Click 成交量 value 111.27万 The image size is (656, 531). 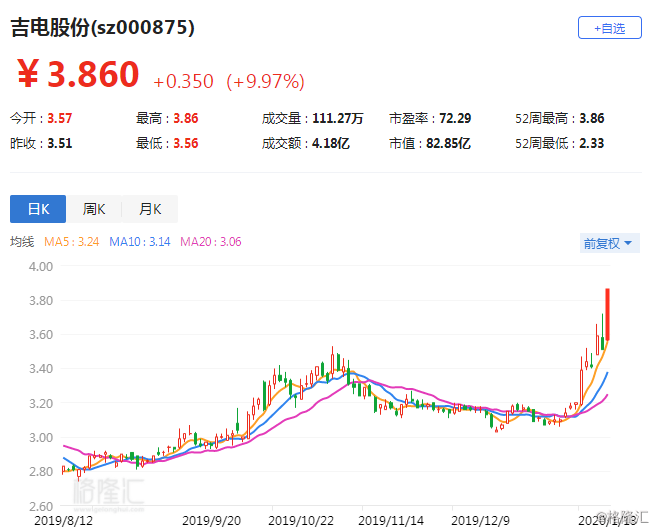[337, 118]
